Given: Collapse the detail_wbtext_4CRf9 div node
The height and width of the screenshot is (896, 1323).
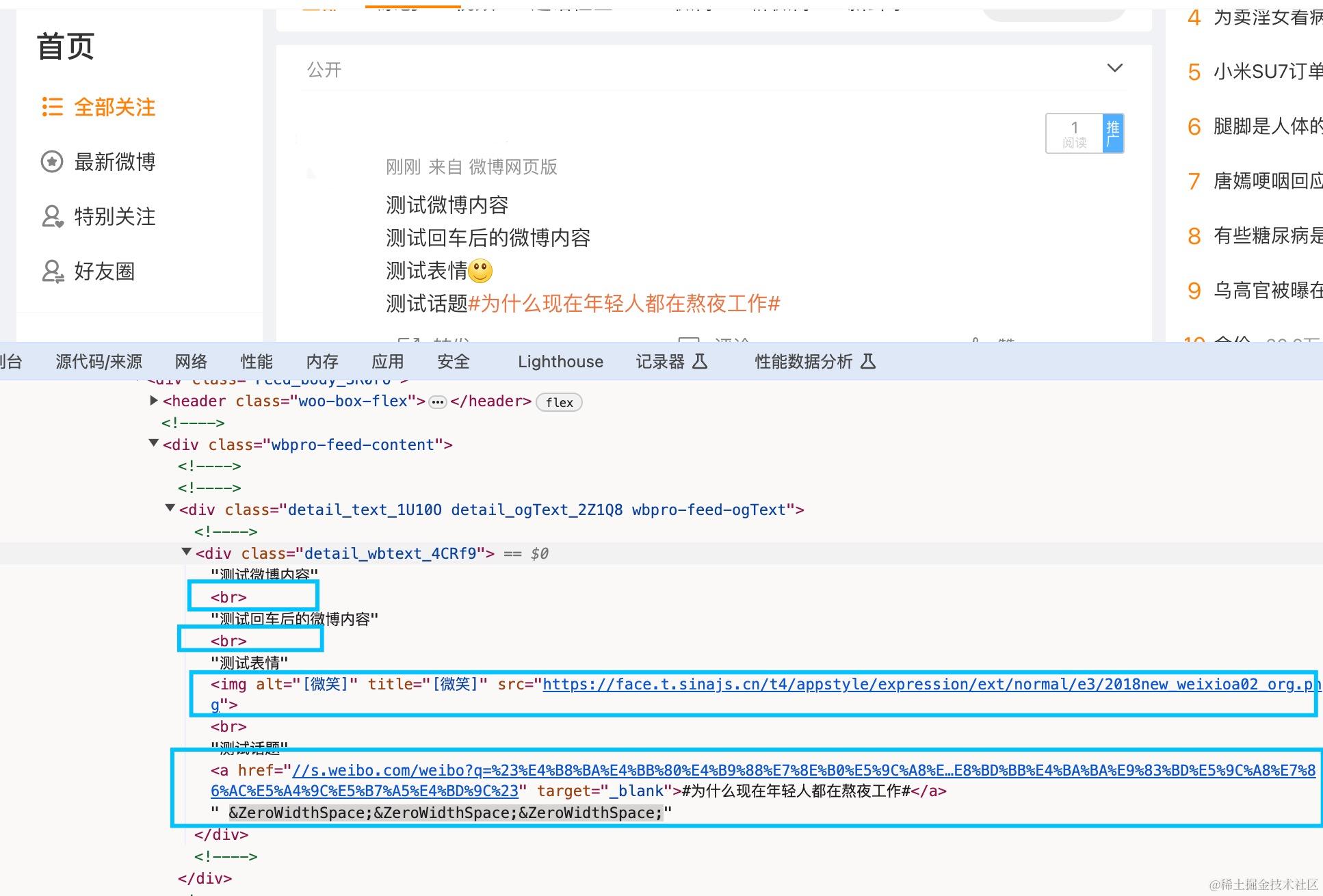Looking at the screenshot, I should coord(186,552).
